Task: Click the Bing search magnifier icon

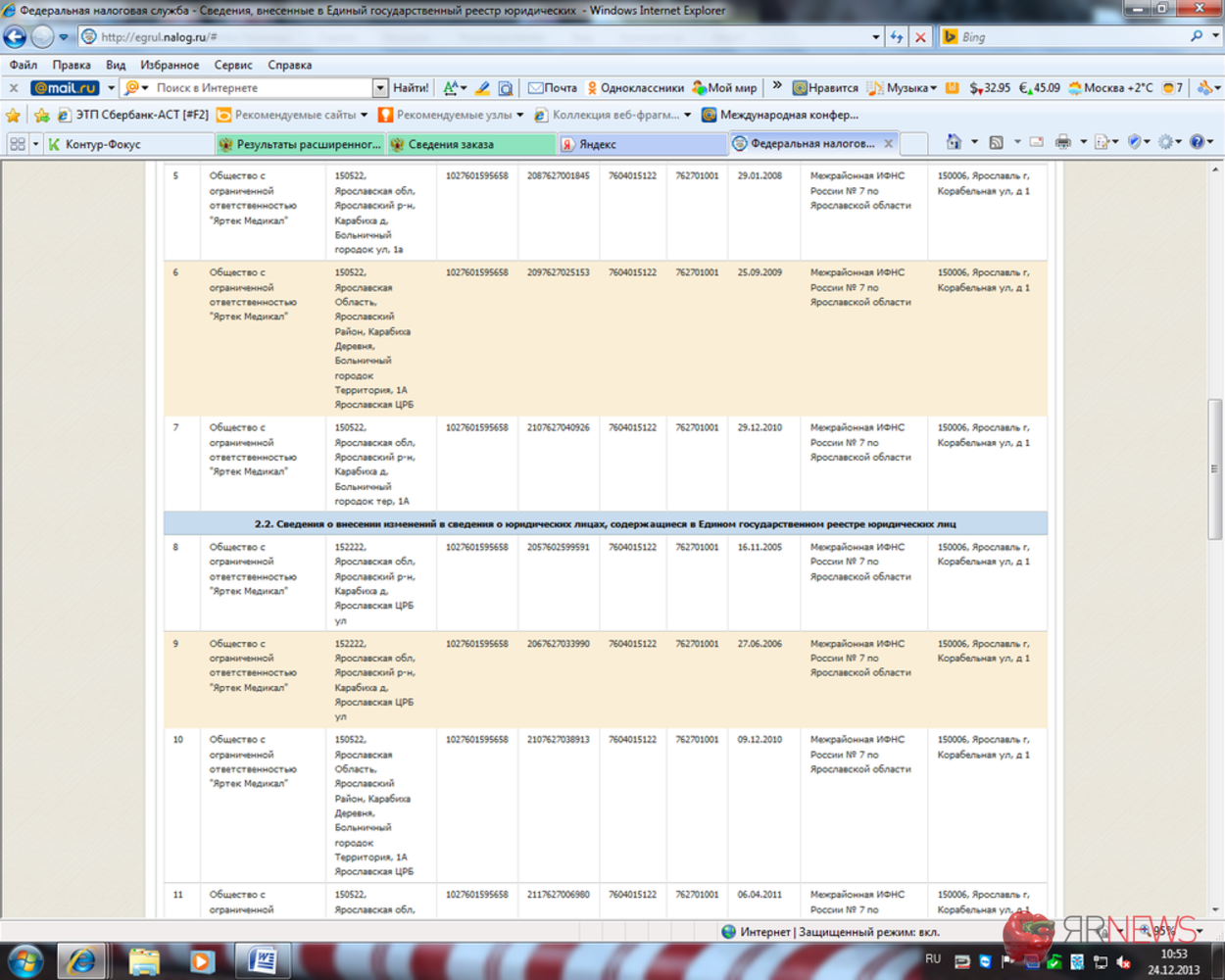Action: click(x=1197, y=36)
